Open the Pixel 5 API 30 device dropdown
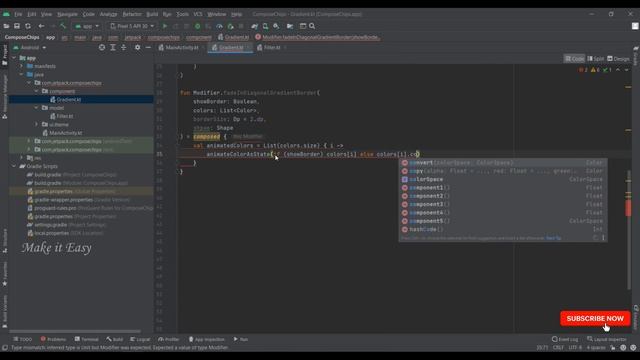Image resolution: width=640 pixels, height=360 pixels. [x=132, y=26]
